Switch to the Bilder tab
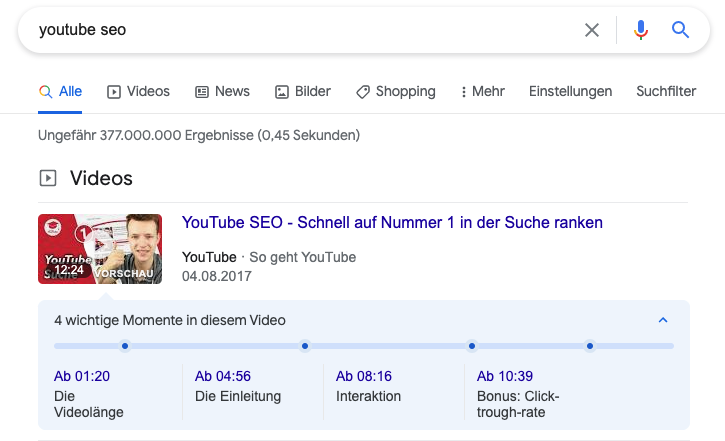Screen dimensions: 725x441 click(x=303, y=92)
